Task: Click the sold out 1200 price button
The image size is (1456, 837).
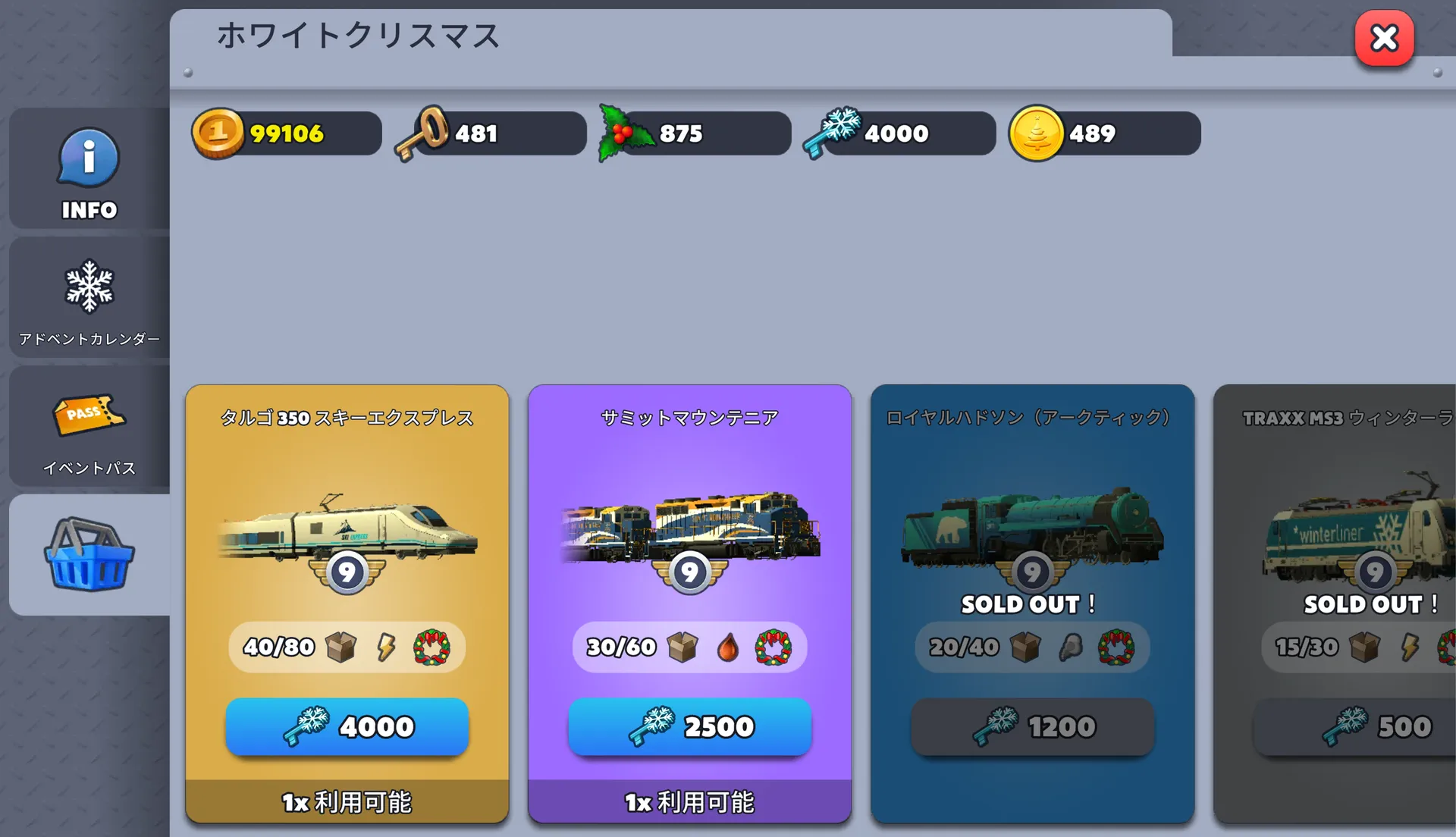Action: [x=1032, y=726]
